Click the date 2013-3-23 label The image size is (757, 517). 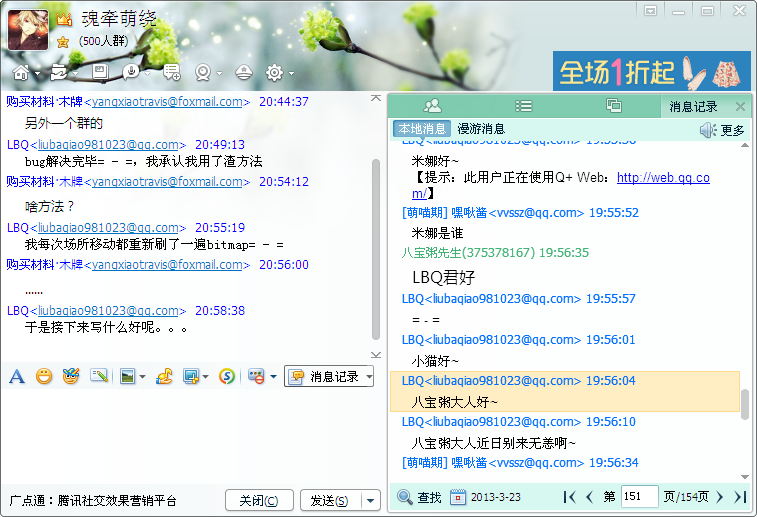coord(496,497)
